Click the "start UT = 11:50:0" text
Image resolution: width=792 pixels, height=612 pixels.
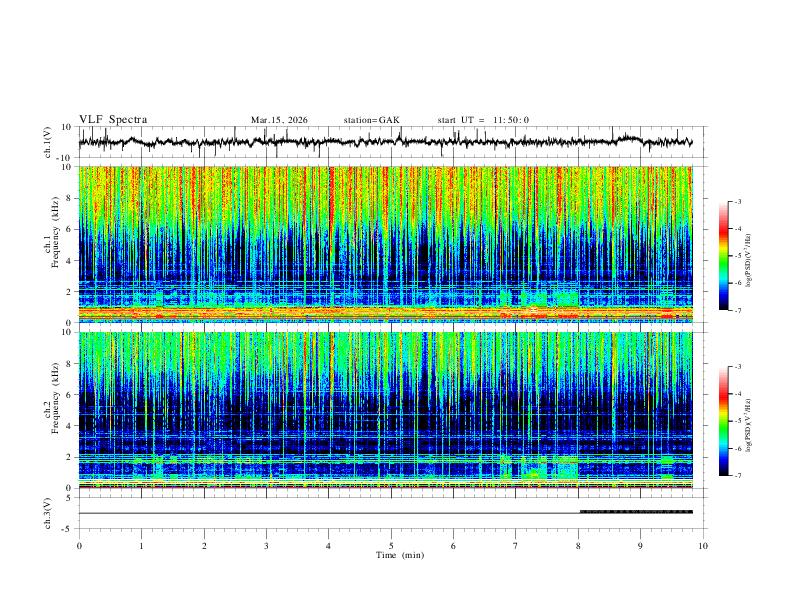(483, 120)
